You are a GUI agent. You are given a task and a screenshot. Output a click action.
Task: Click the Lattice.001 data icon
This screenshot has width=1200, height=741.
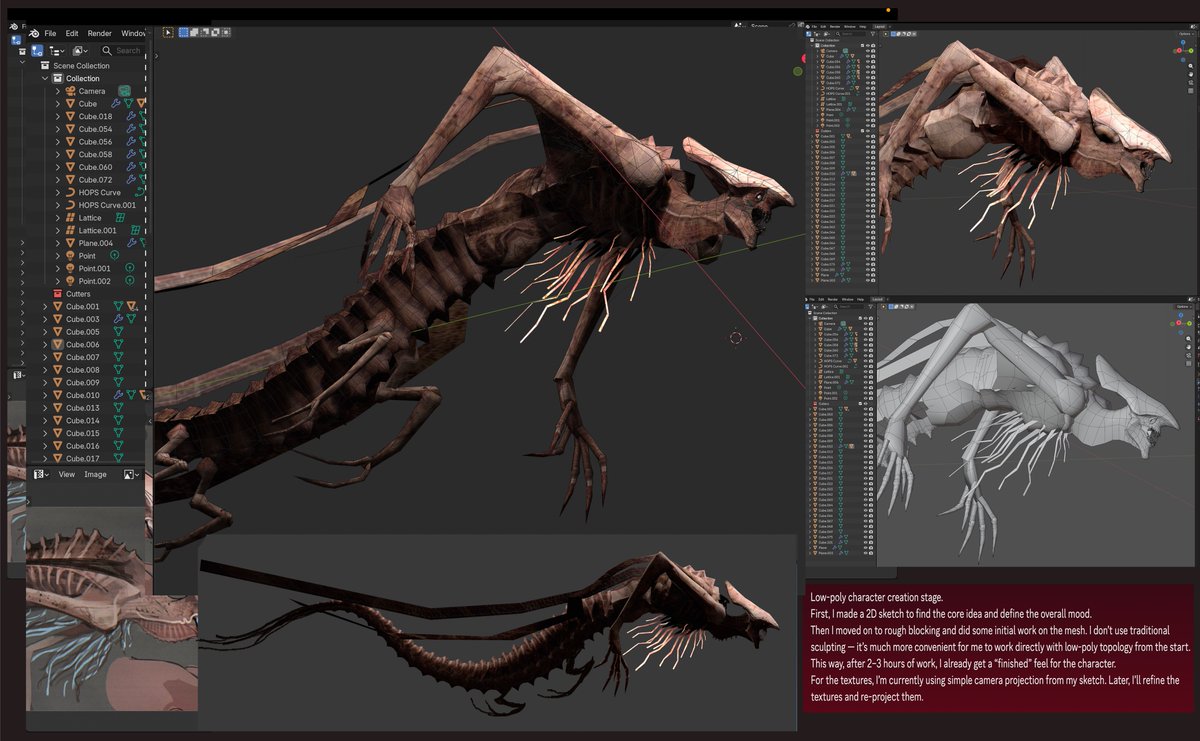[x=133, y=230]
